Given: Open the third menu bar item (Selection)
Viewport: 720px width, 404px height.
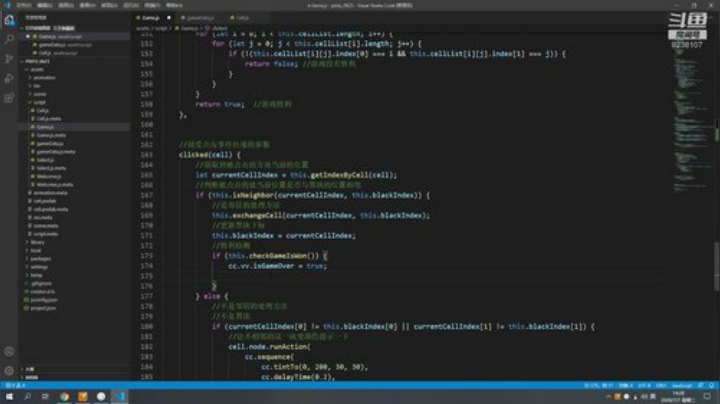Looking at the screenshot, I should [66, 6].
